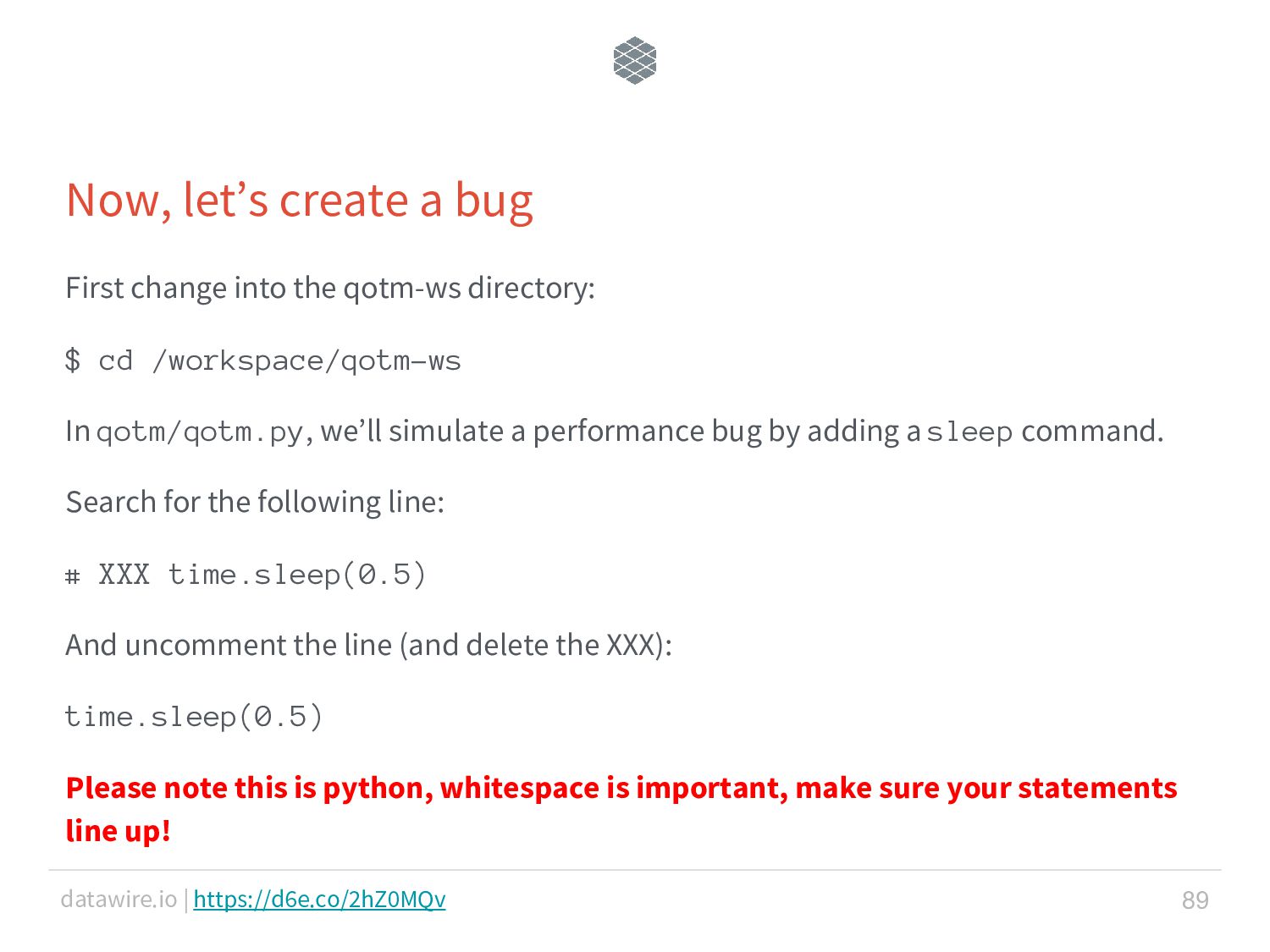This screenshot has width=1270, height=952.
Task: Select the uncommented time.sleep(0.5) line
Action: point(194,718)
